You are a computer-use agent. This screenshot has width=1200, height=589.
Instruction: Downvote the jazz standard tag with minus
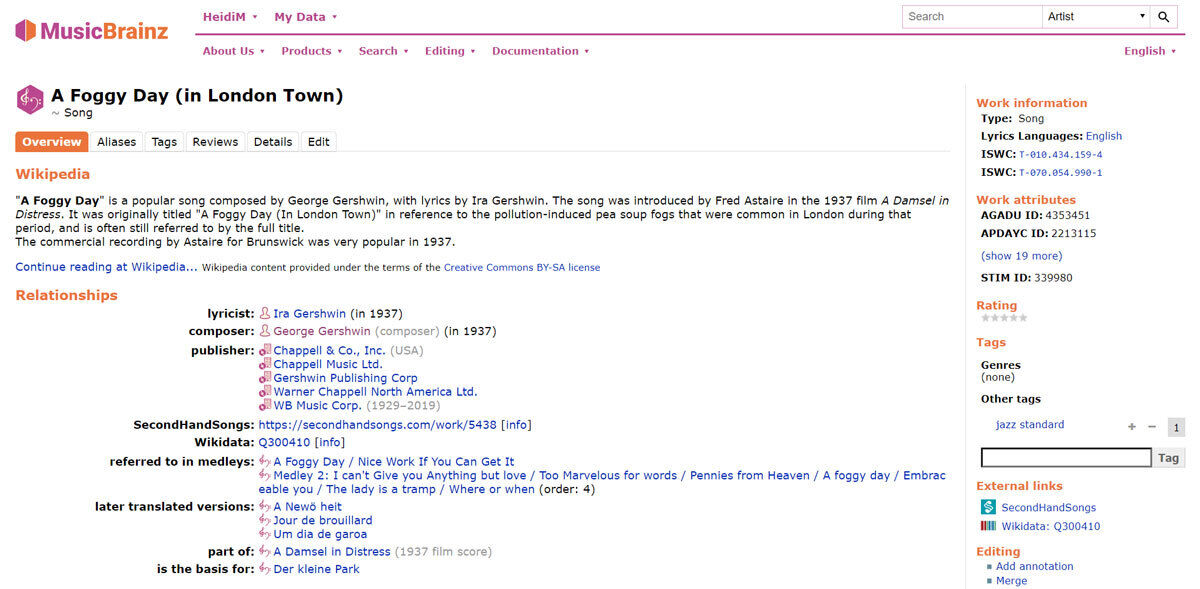coord(1152,427)
